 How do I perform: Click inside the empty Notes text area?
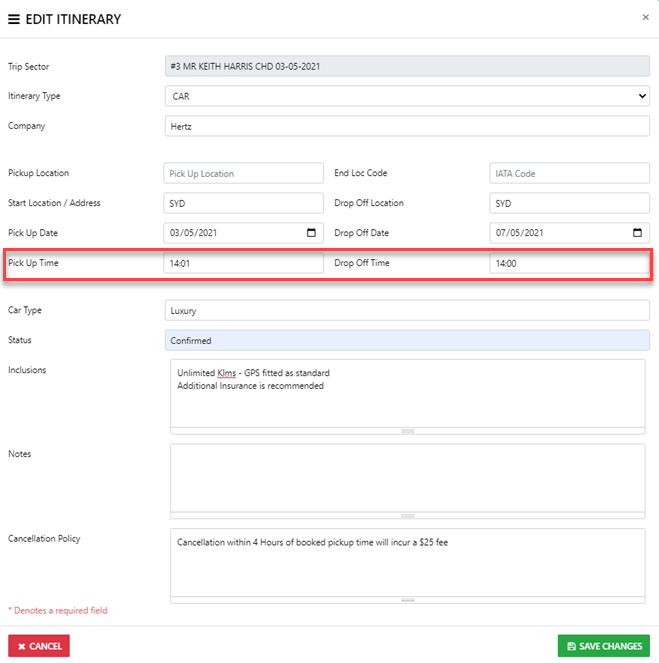pos(406,478)
